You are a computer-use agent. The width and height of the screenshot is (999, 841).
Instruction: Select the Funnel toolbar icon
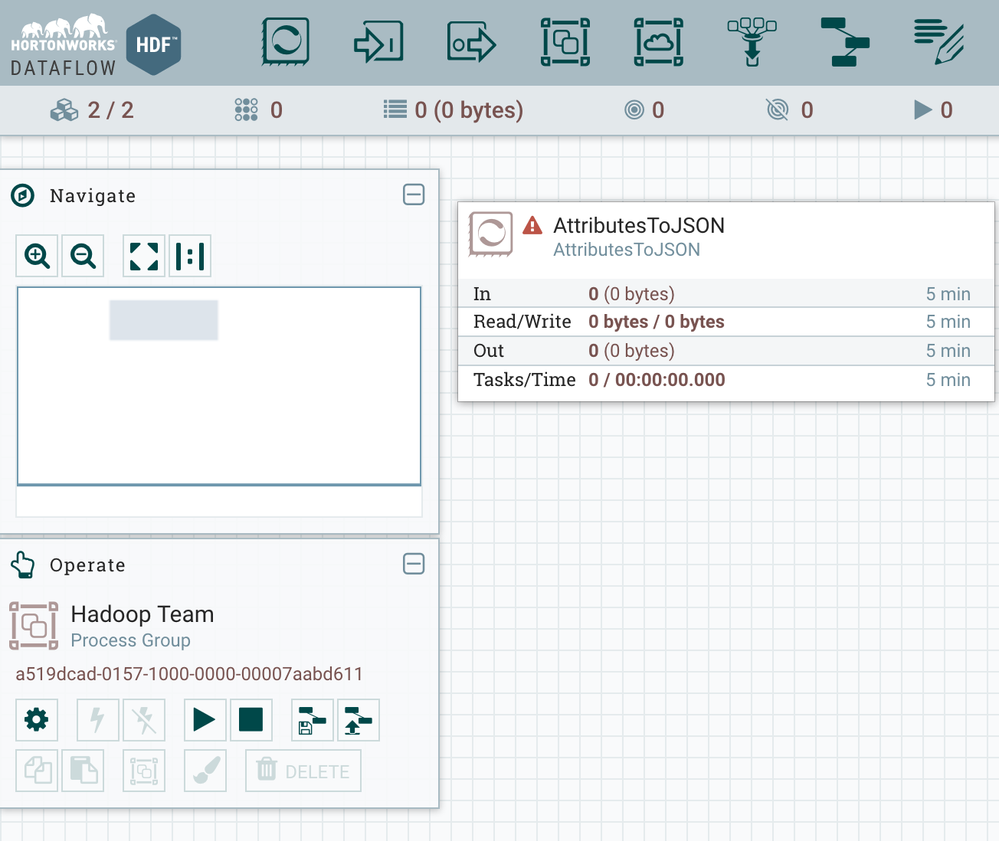coord(752,42)
